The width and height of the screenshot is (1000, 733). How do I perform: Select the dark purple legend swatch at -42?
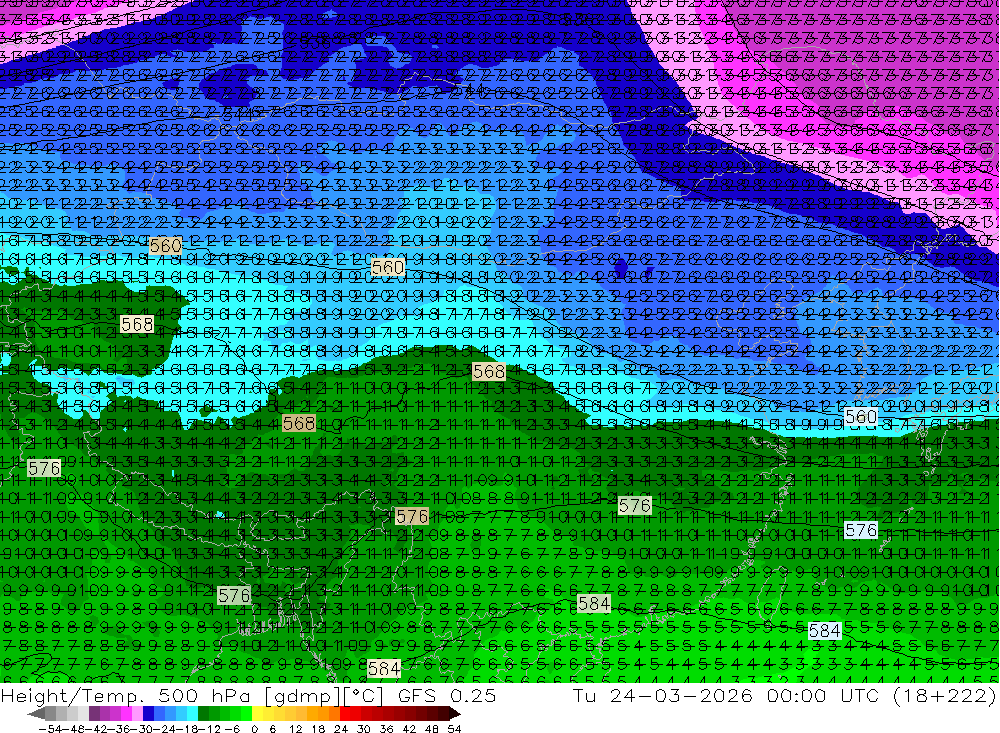point(94,714)
